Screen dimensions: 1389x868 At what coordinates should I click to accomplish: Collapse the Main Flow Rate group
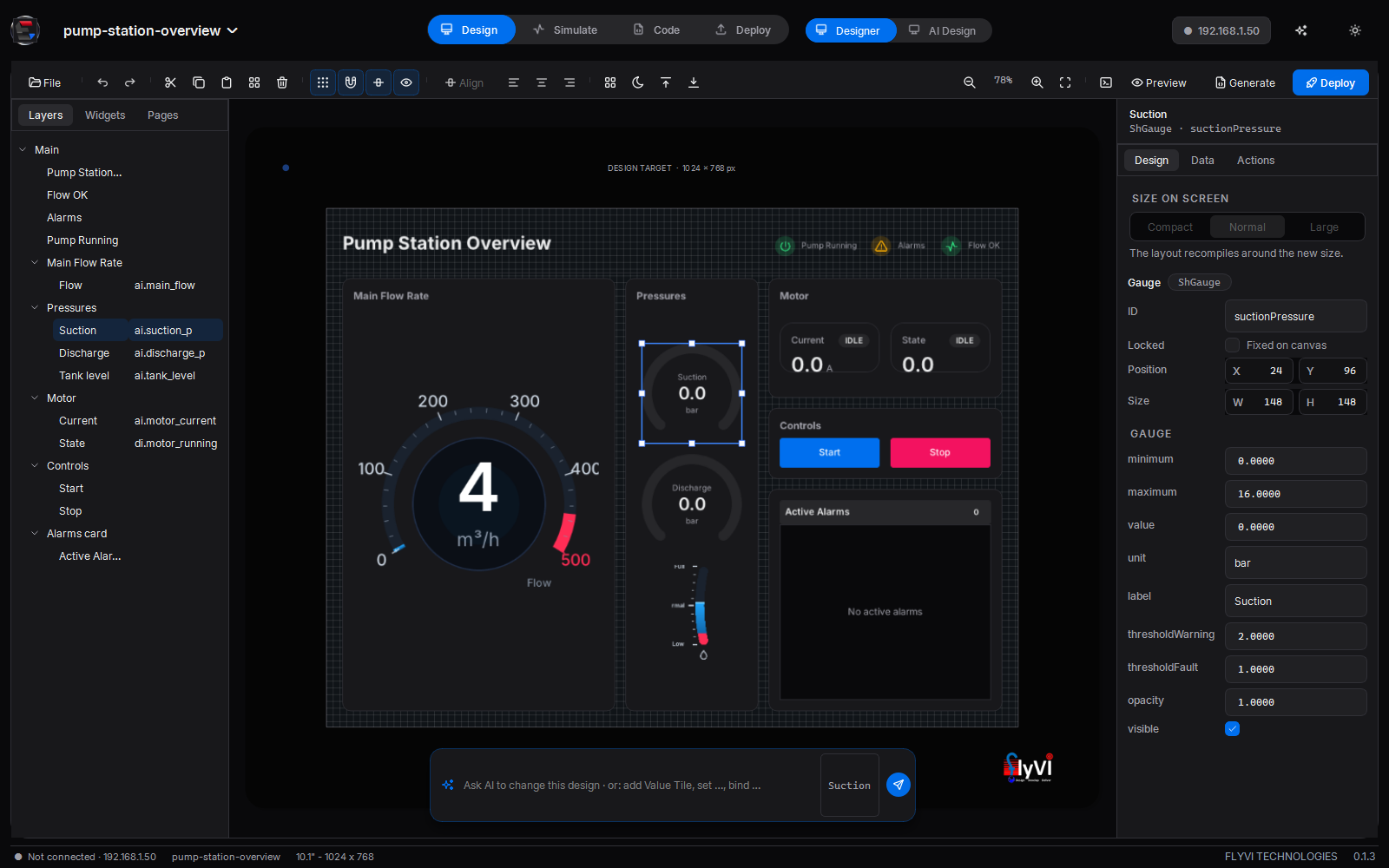coord(35,263)
